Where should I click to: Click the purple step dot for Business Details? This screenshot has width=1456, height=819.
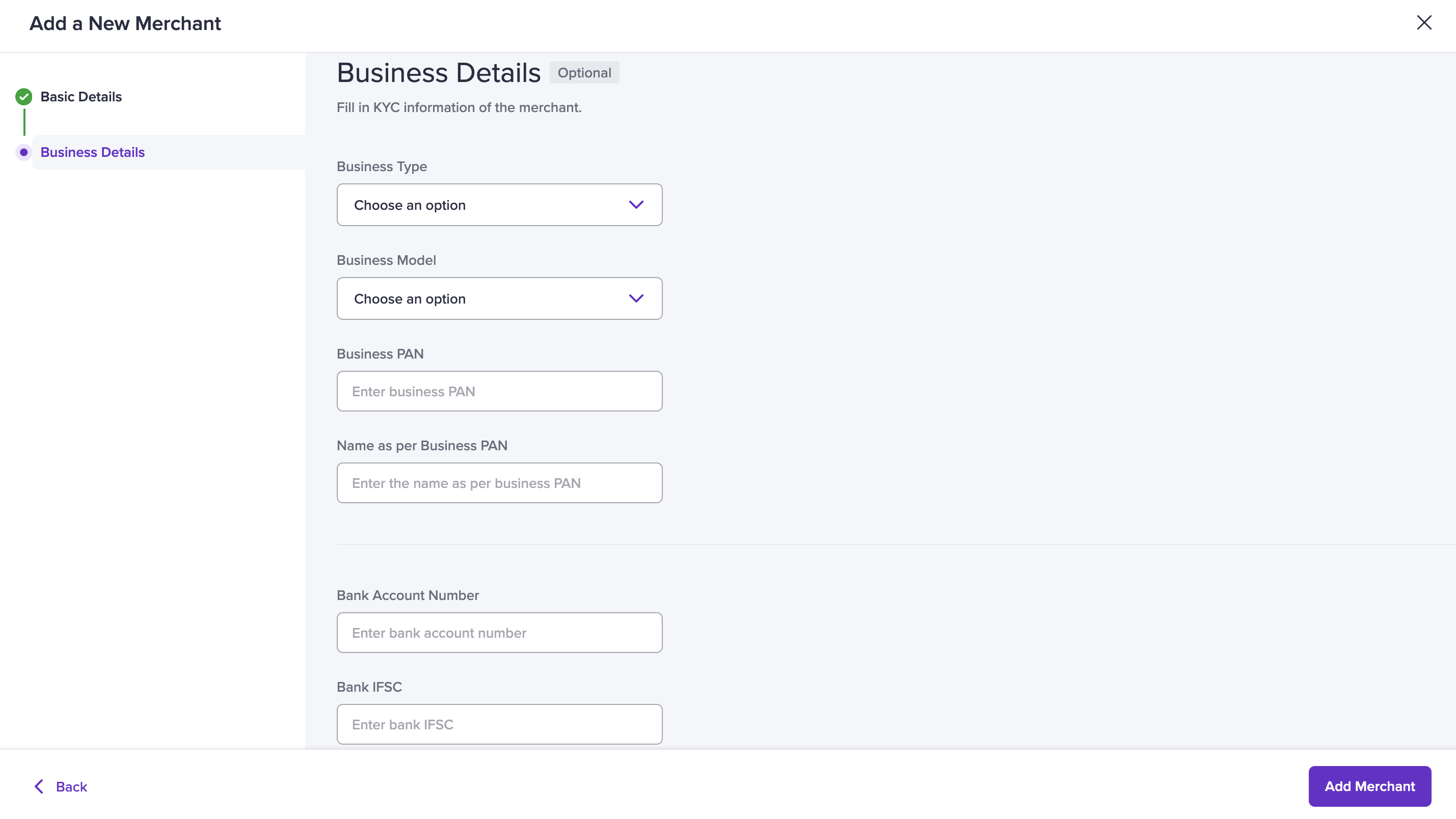tap(24, 152)
